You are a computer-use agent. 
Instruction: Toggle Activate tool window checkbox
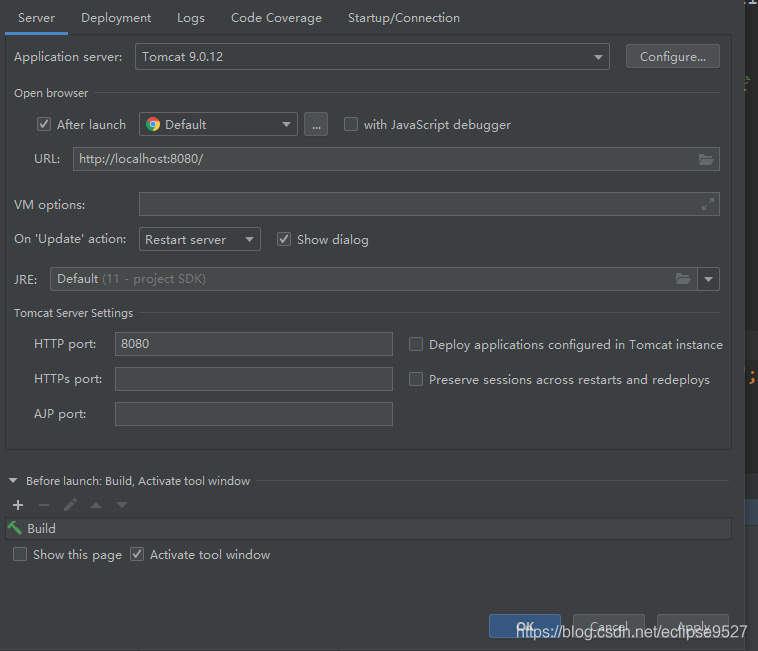(x=137, y=554)
